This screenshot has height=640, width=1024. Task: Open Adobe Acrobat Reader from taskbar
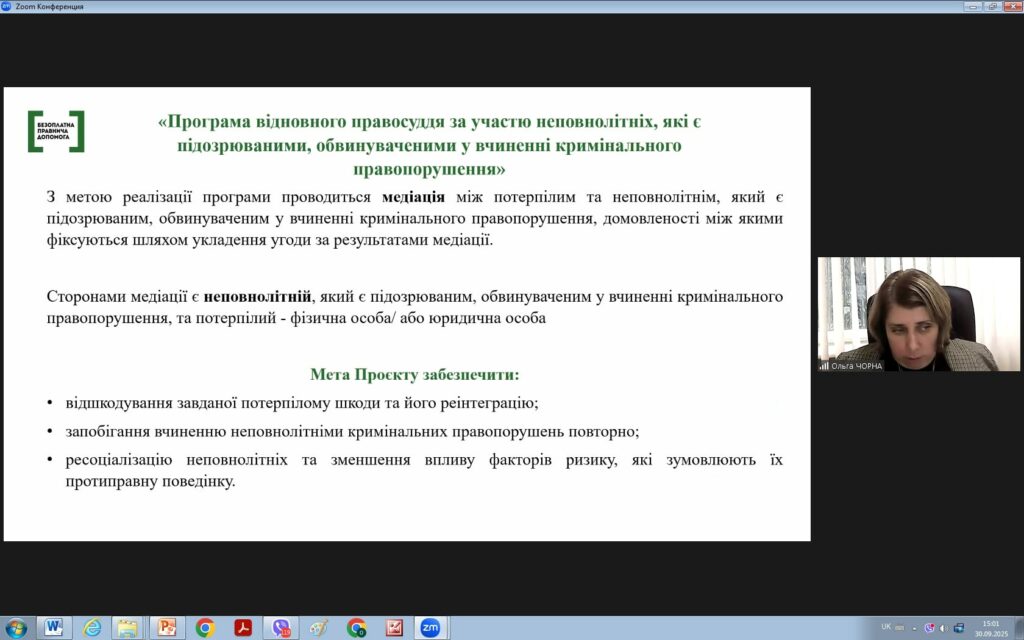pyautogui.click(x=243, y=628)
